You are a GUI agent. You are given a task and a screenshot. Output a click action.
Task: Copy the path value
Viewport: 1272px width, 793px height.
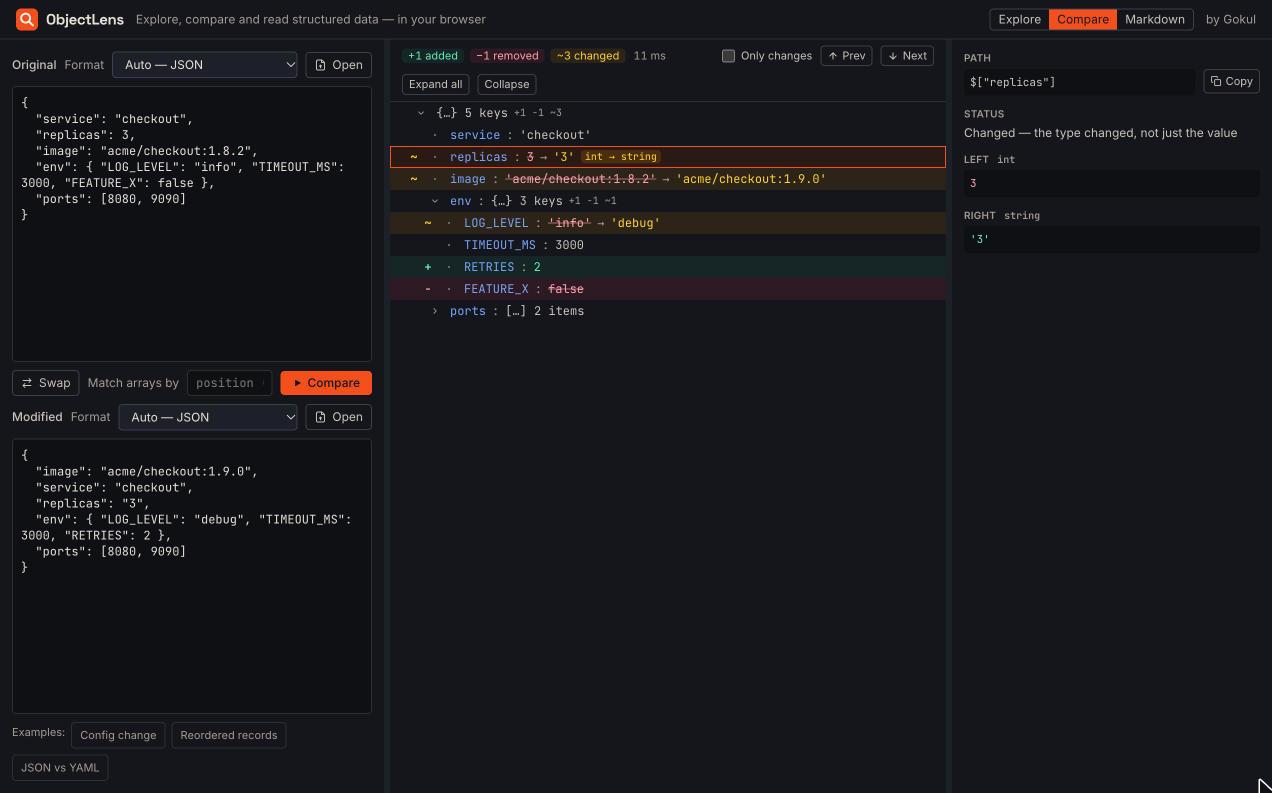point(1231,82)
